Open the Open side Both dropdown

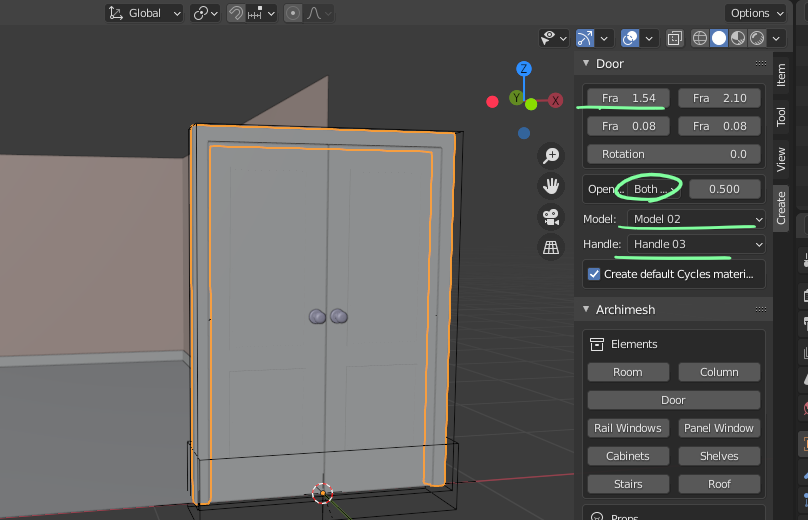653,189
